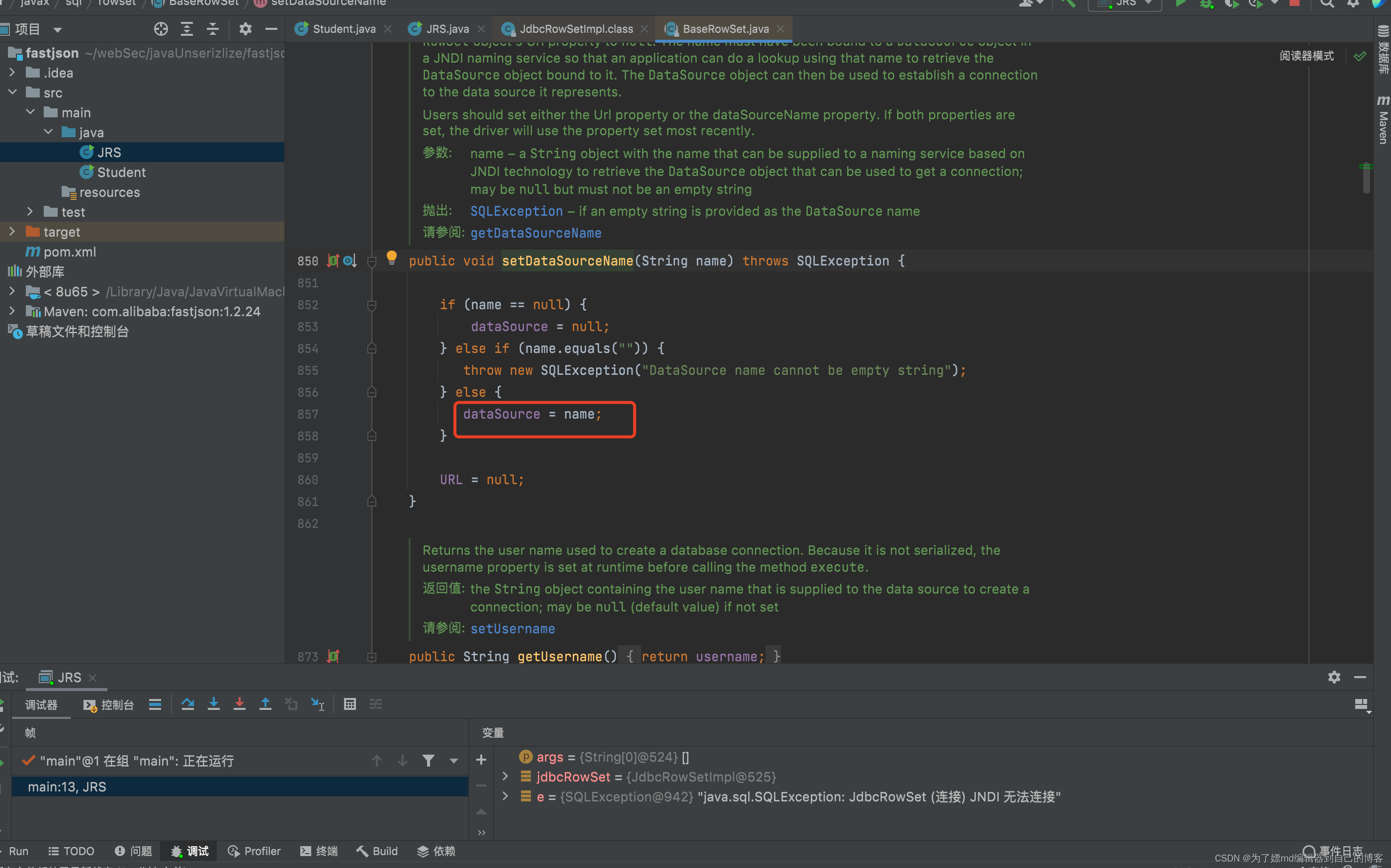Image resolution: width=1391 pixels, height=868 pixels.
Task: Click restore layout icon in debugger
Action: [x=1361, y=704]
